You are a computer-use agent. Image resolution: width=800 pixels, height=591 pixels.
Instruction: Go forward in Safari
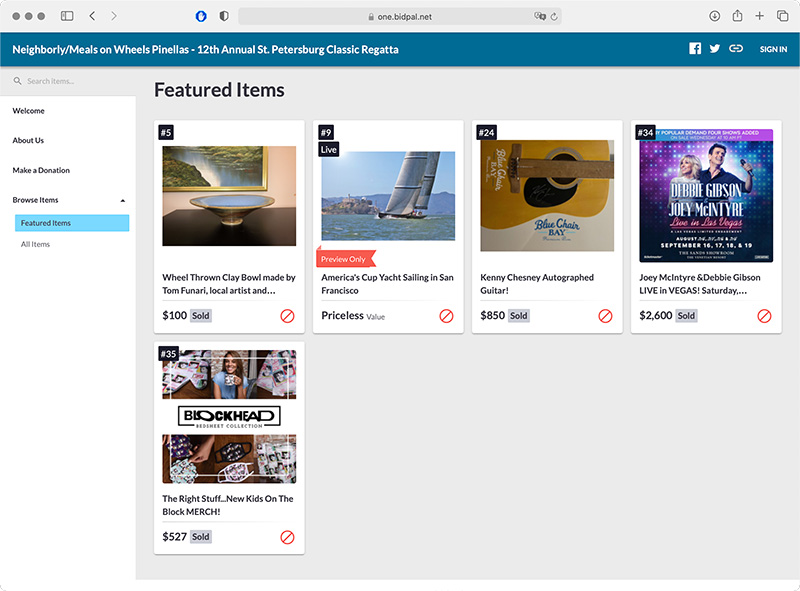[x=114, y=16]
